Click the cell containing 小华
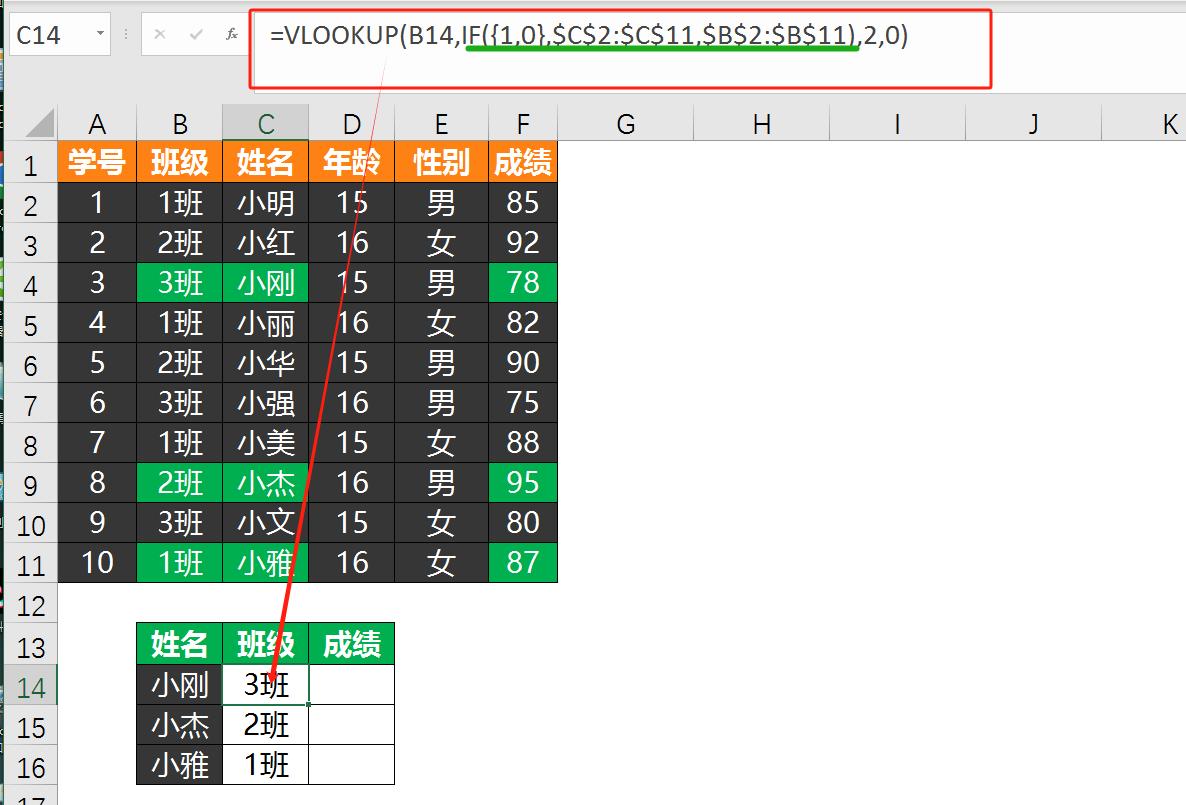This screenshot has width=1186, height=805. point(265,363)
